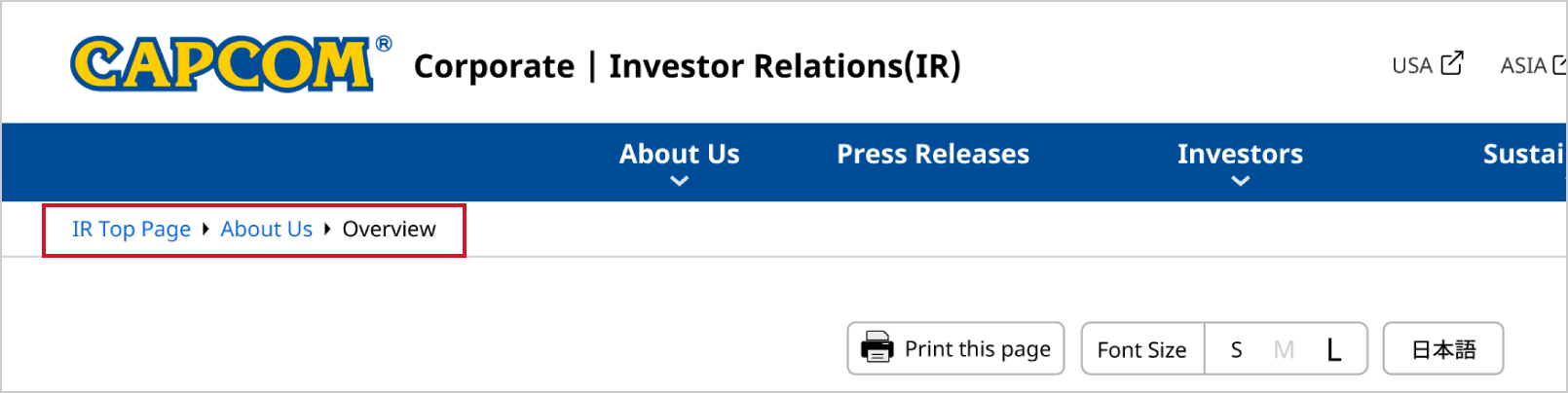Switch language with the 日本語 button
This screenshot has width=1568, height=393.
1443,348
